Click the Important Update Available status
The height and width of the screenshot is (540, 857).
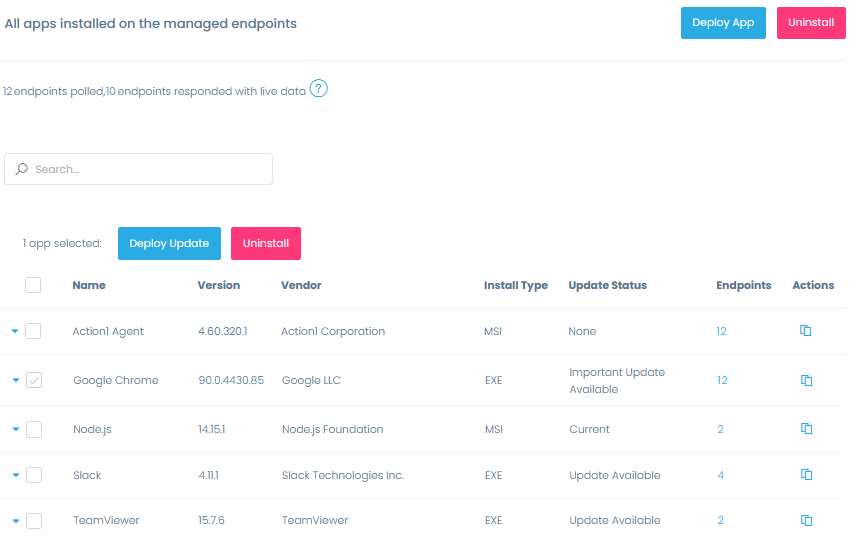[617, 380]
